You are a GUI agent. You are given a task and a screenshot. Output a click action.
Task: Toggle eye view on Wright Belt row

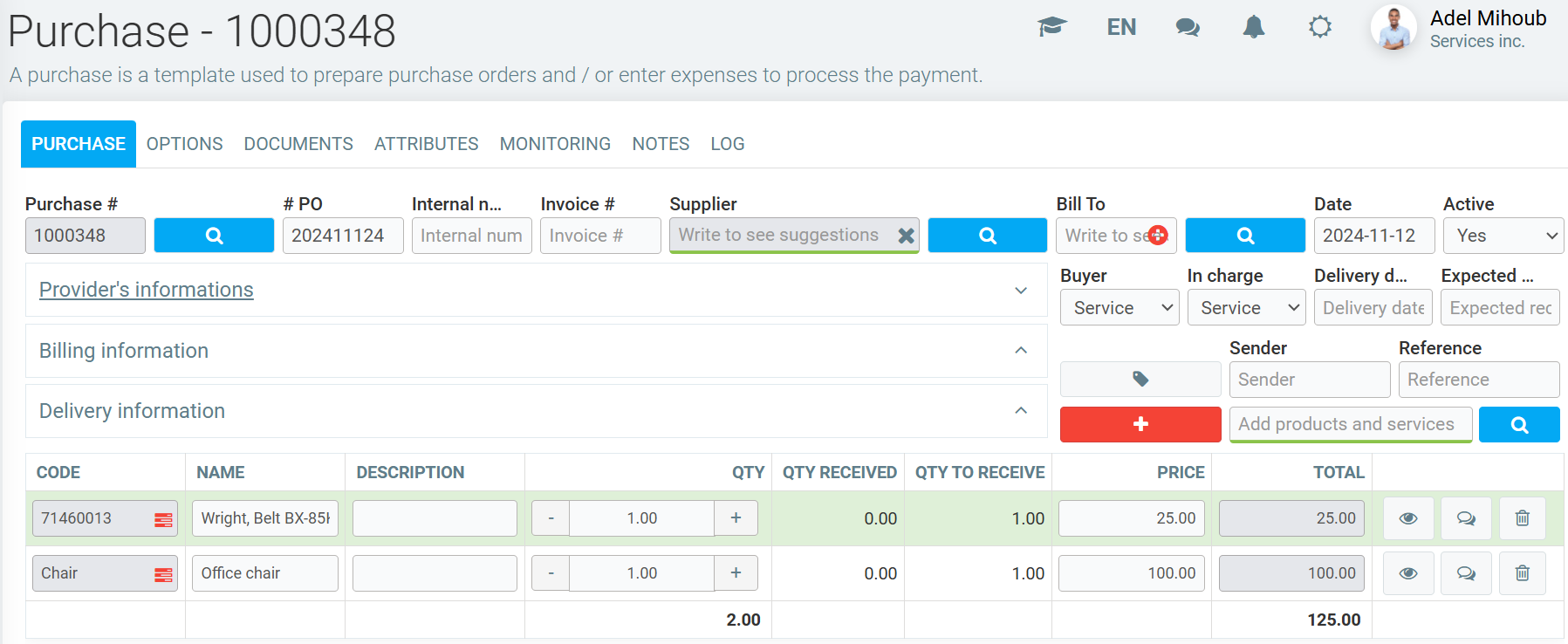pyautogui.click(x=1408, y=518)
